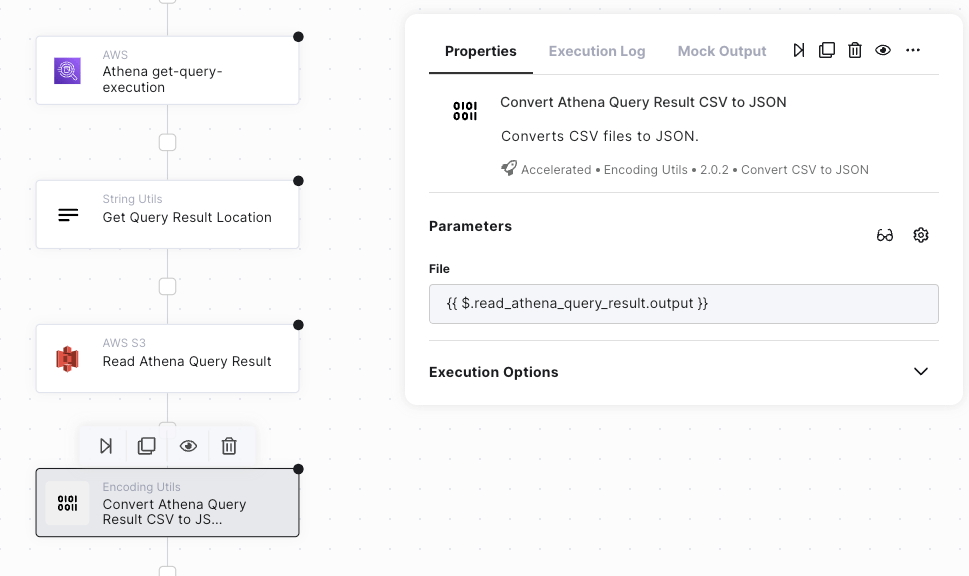Click connector square below Get Query Result Location

[x=168, y=287]
